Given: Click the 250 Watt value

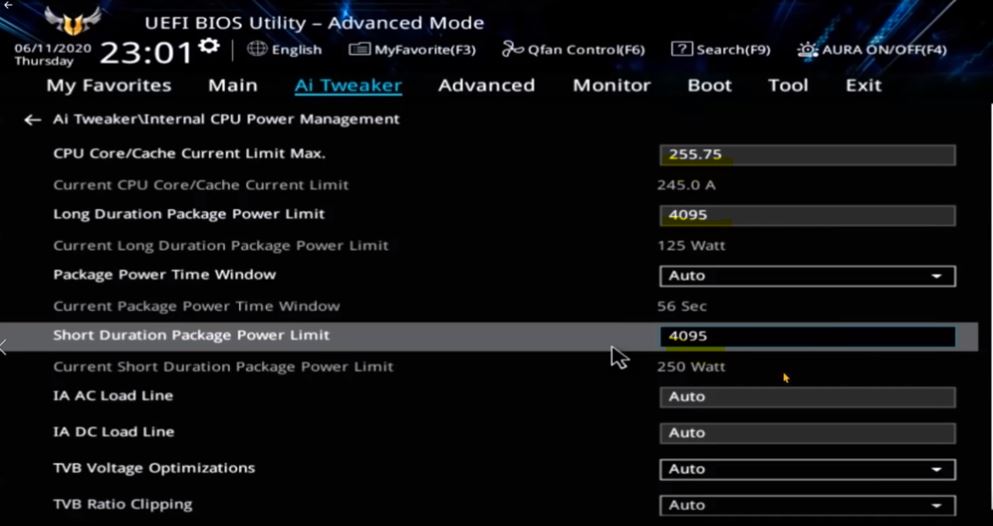Looking at the screenshot, I should pos(691,366).
